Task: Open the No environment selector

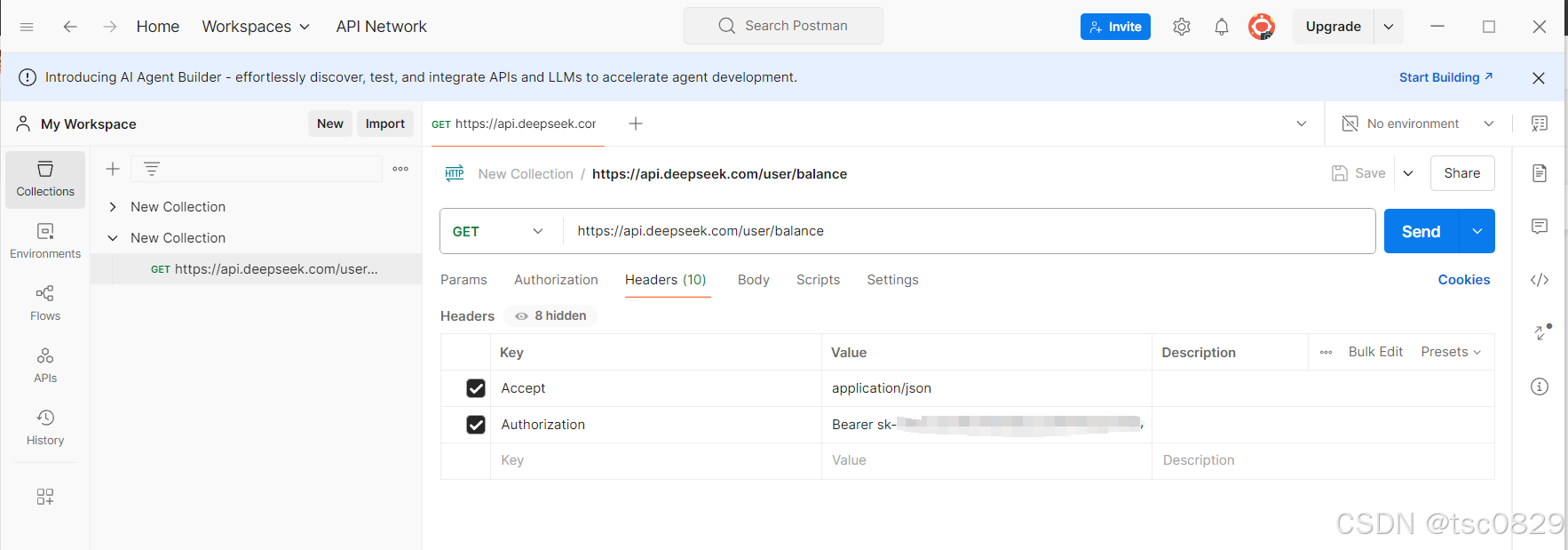Action: tap(1418, 124)
